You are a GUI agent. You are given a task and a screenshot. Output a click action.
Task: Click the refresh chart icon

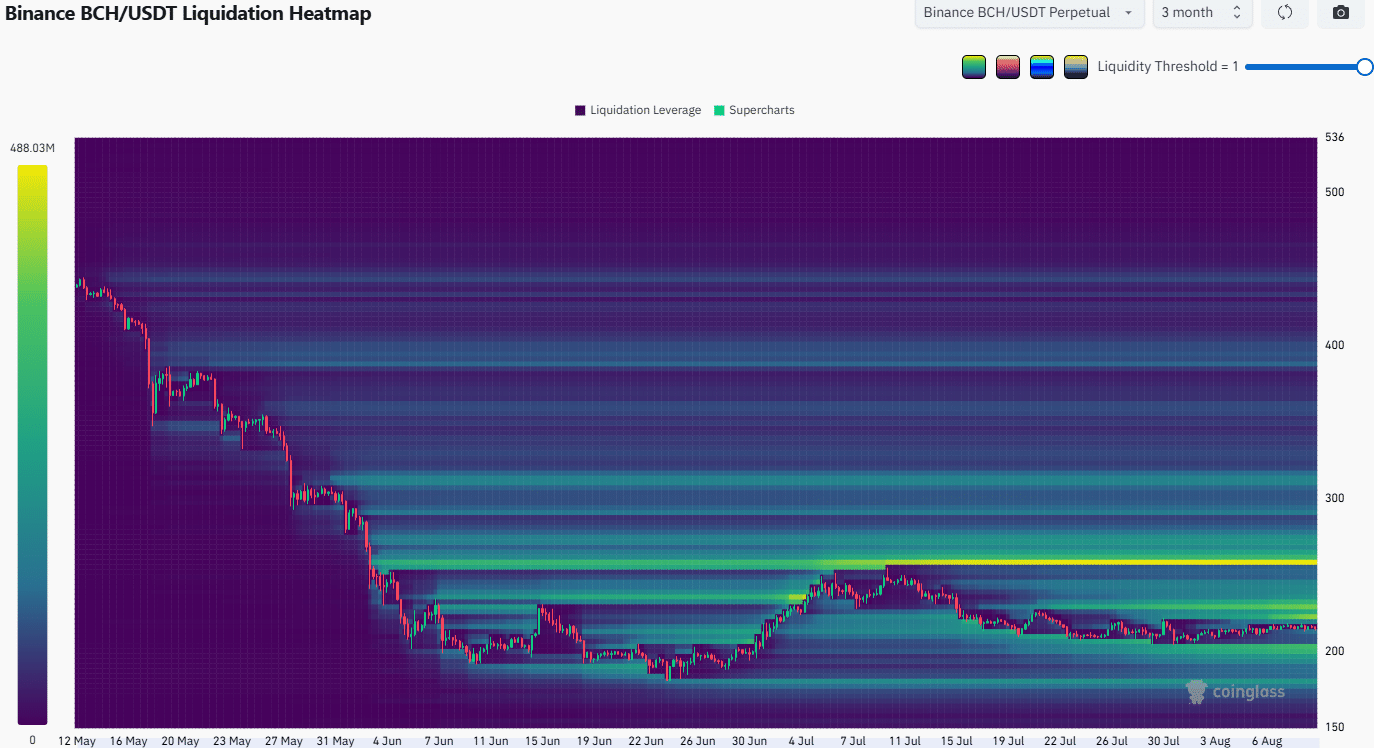1285,13
